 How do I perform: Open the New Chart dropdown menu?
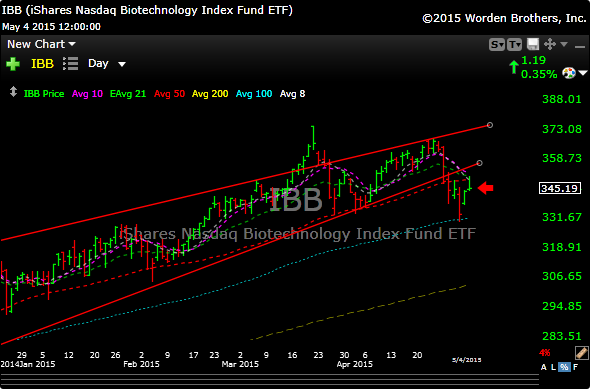(x=41, y=44)
